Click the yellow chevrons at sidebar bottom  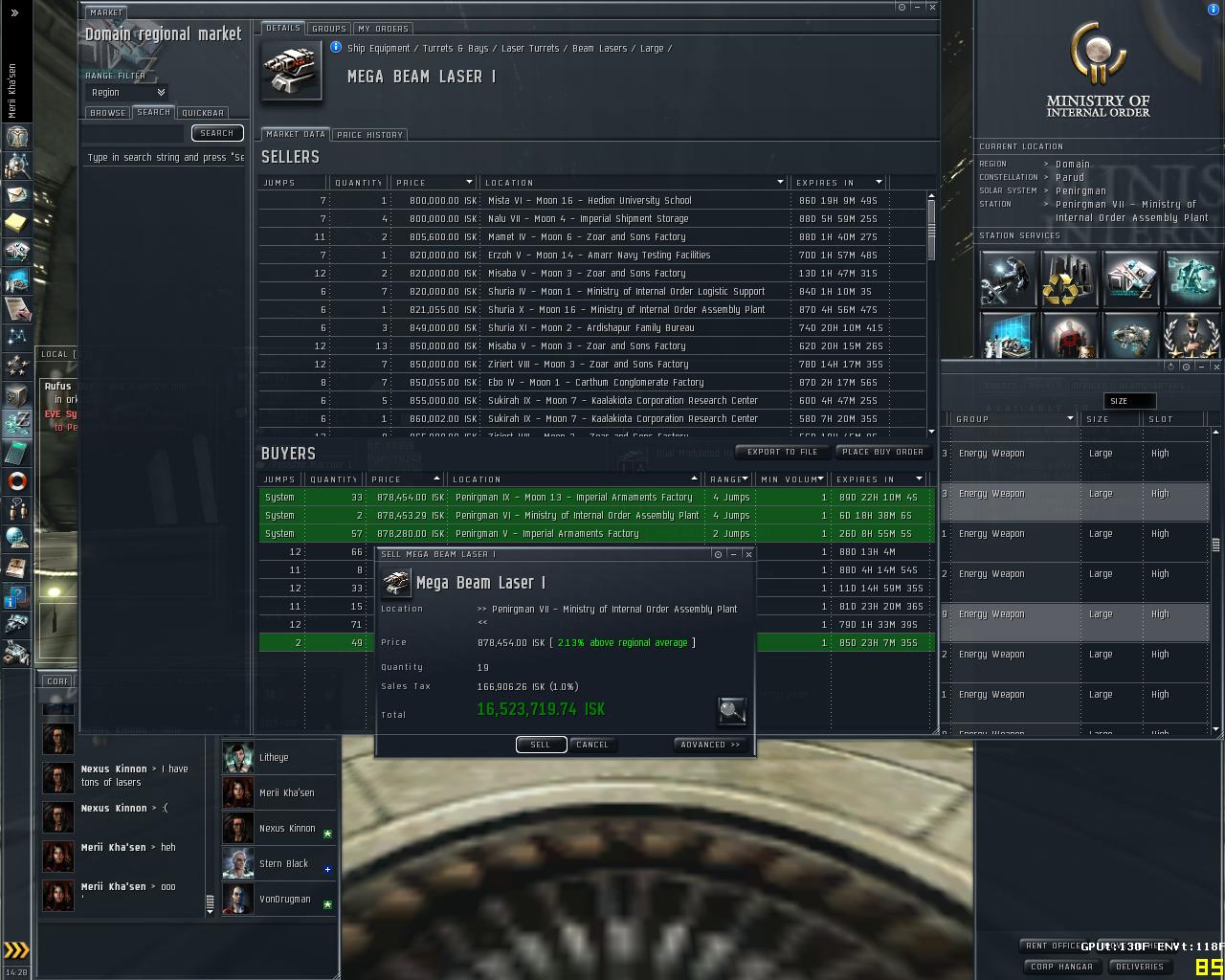[17, 950]
